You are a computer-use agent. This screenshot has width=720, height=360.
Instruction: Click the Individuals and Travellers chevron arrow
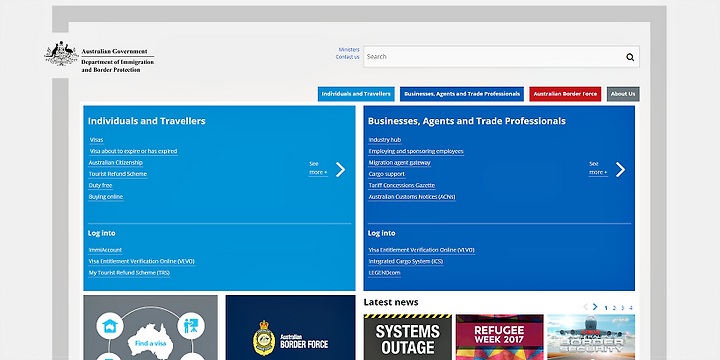pyautogui.click(x=340, y=169)
